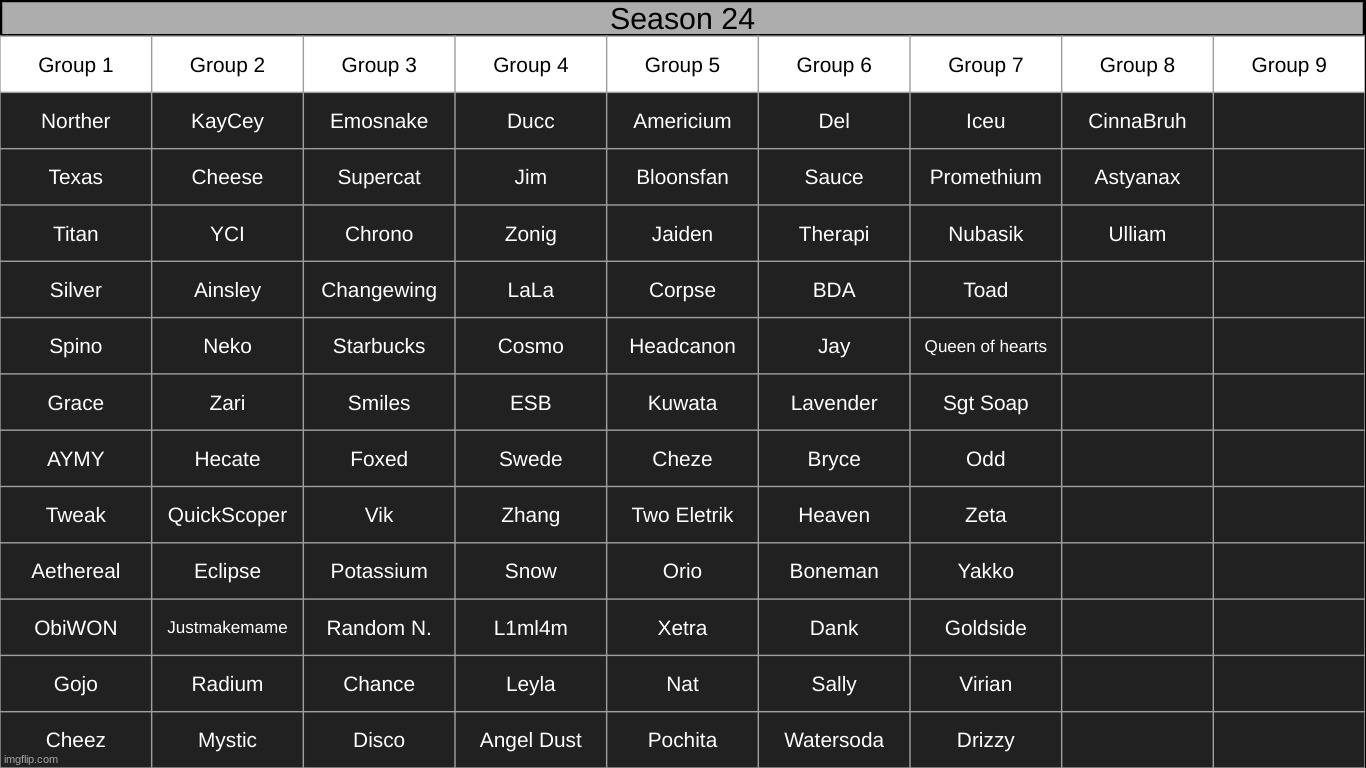Screen dimensions: 1366x768
Task: Select the Group 5 column header
Action: click(682, 65)
